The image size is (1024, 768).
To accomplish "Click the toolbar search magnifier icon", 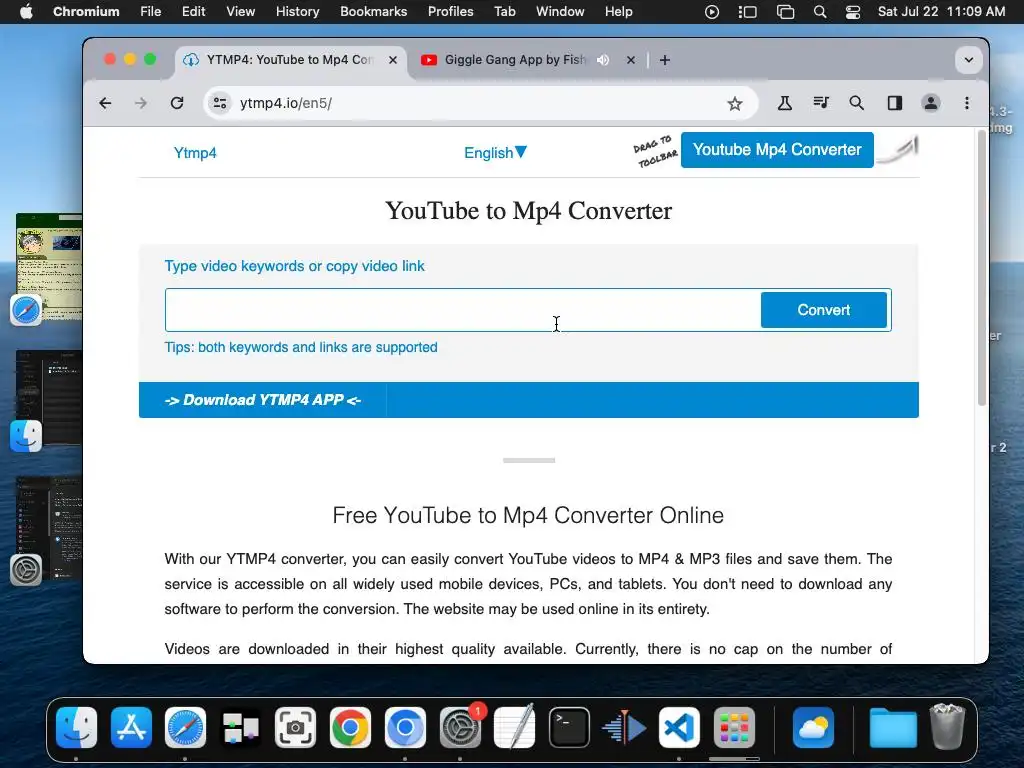I will coord(856,103).
